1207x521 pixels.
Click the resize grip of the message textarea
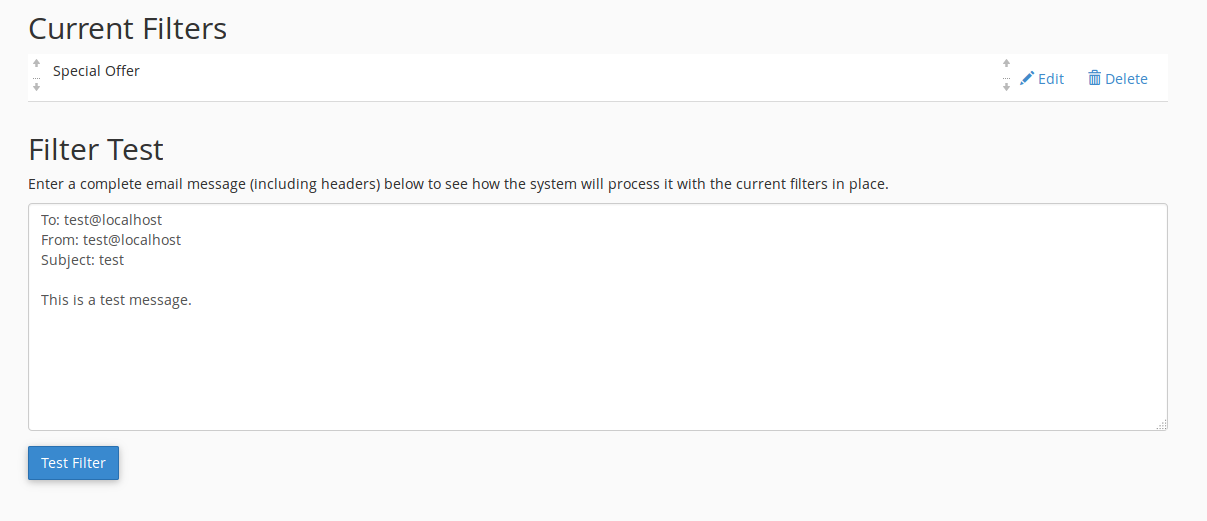pyautogui.click(x=1161, y=425)
